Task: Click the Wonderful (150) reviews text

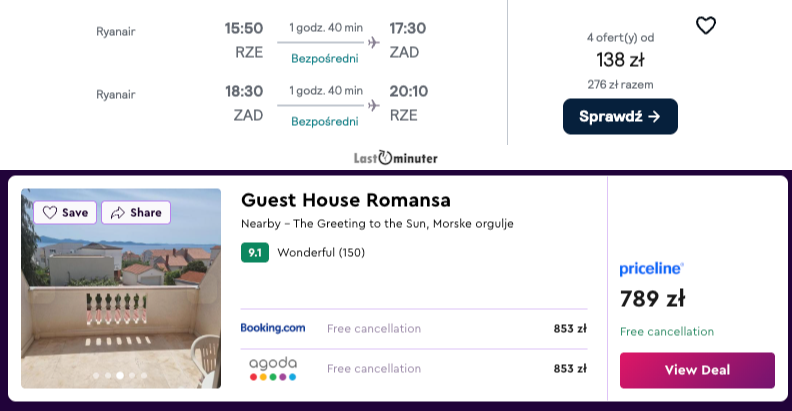Action: coord(321,252)
